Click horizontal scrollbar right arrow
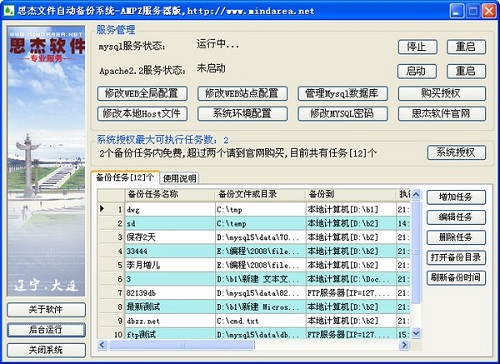Screen dimensions: 500x364 point(404,345)
